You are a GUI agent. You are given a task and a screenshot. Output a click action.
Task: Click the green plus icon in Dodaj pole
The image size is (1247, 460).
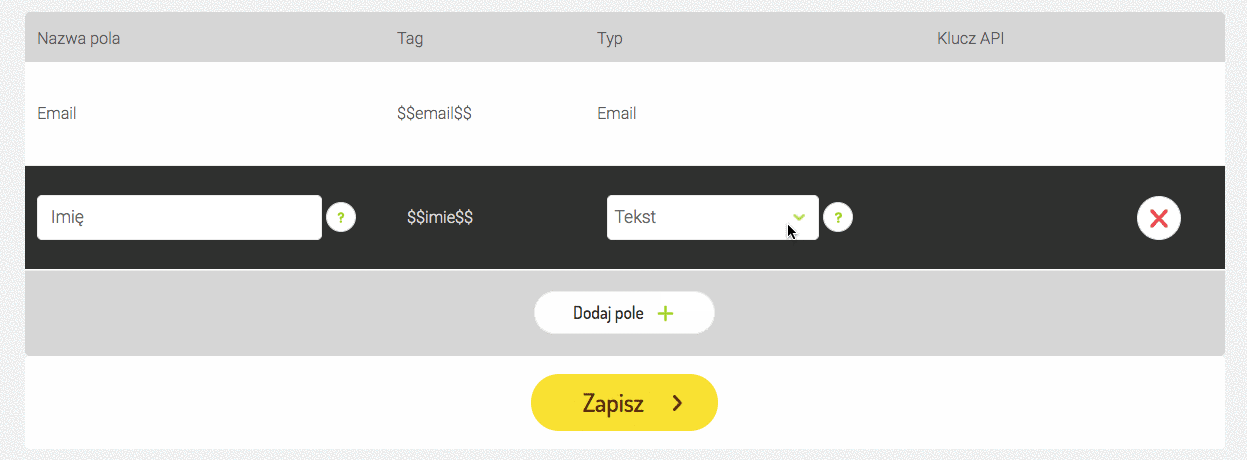(x=665, y=313)
